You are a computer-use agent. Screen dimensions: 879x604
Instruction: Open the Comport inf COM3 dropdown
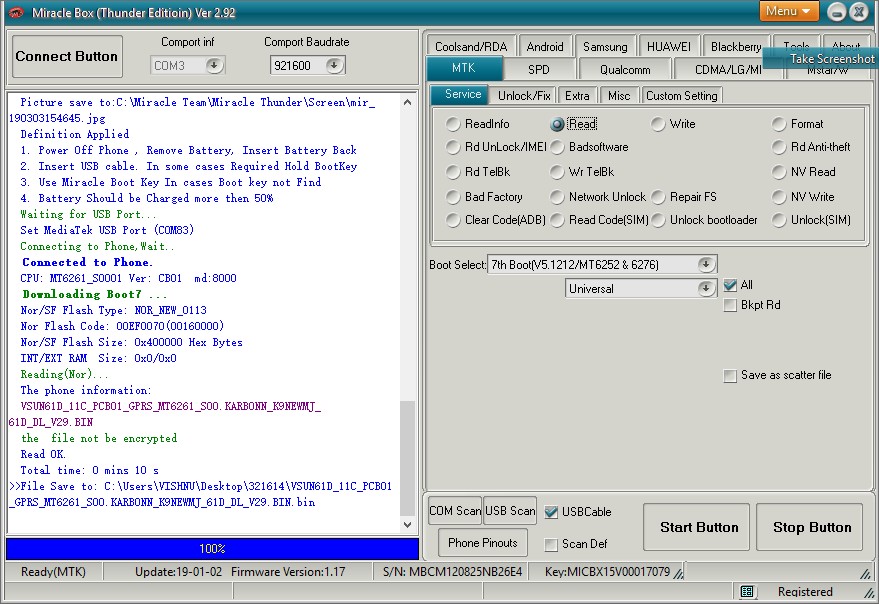pos(214,66)
